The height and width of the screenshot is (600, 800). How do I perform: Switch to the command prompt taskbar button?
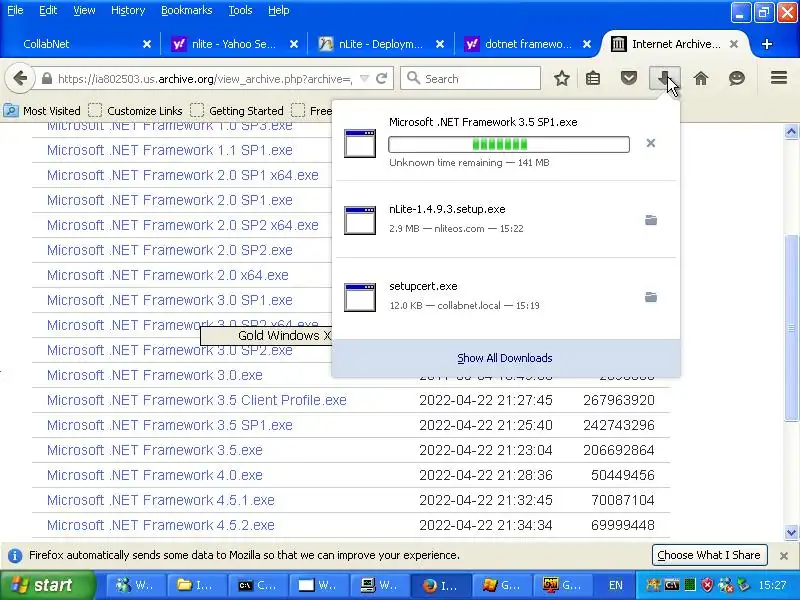point(259,585)
